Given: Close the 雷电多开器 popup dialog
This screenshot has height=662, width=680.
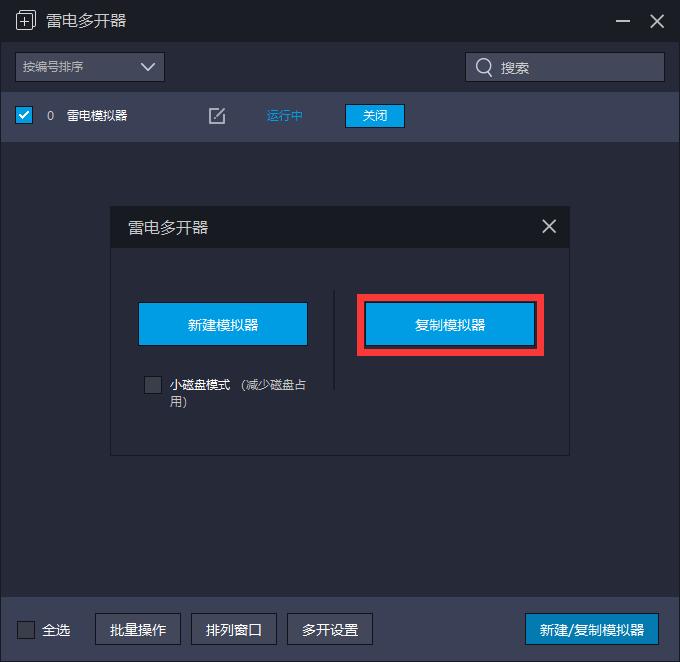Looking at the screenshot, I should (x=549, y=226).
